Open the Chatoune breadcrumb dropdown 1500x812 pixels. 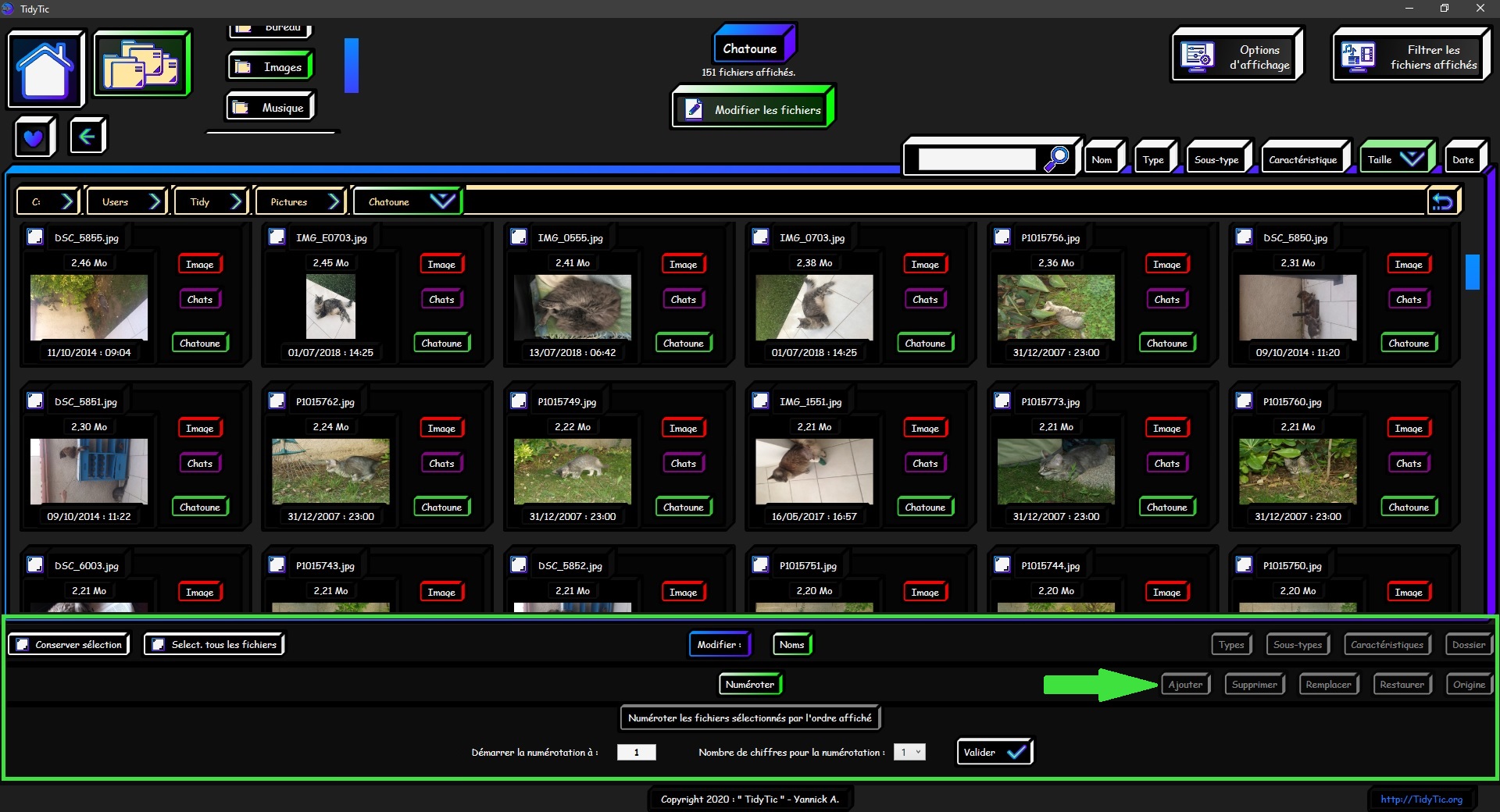pos(442,201)
